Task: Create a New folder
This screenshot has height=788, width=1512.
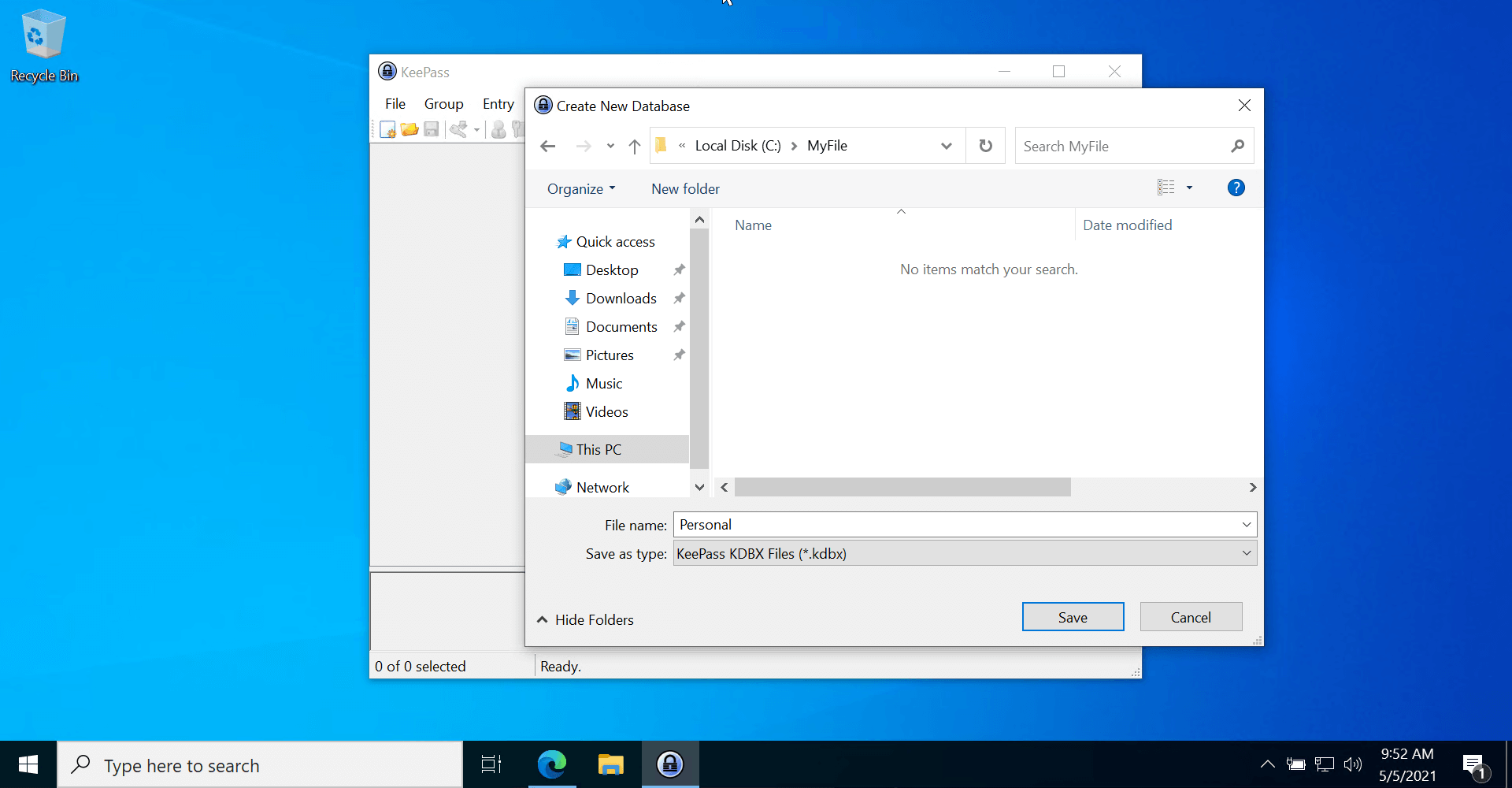Action: 684,188
